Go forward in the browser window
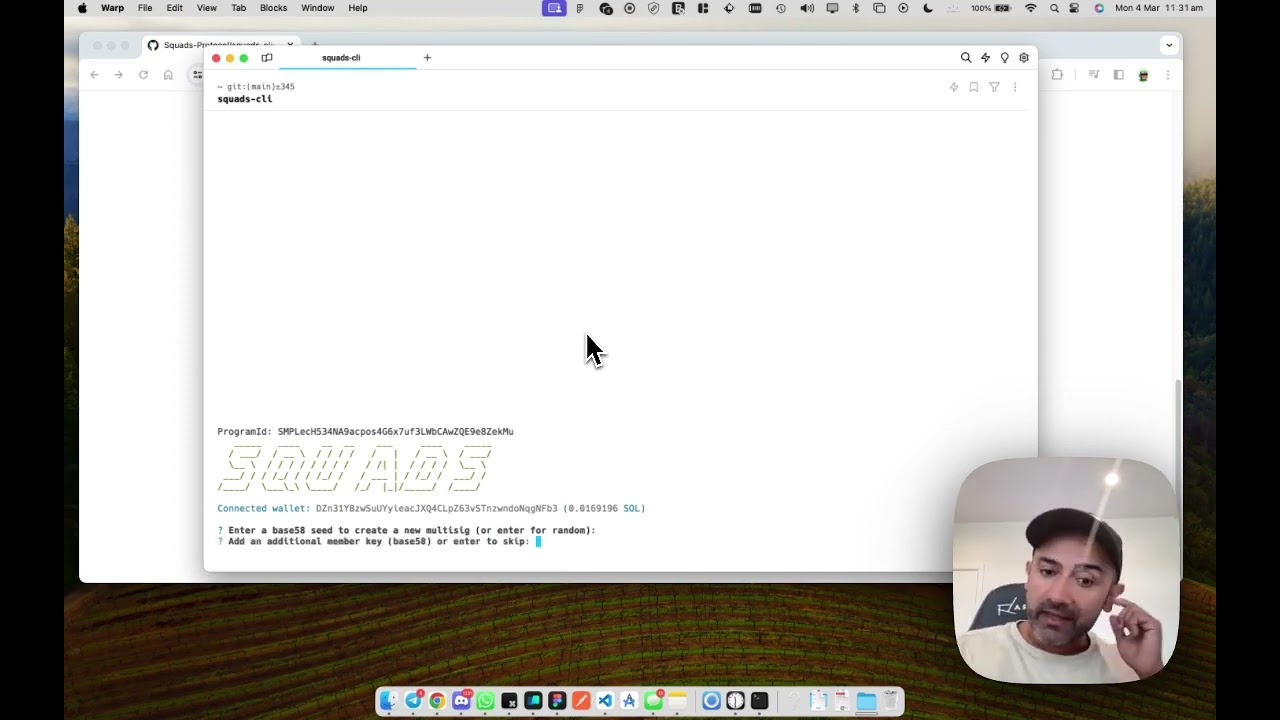The image size is (1280, 720). tap(119, 75)
